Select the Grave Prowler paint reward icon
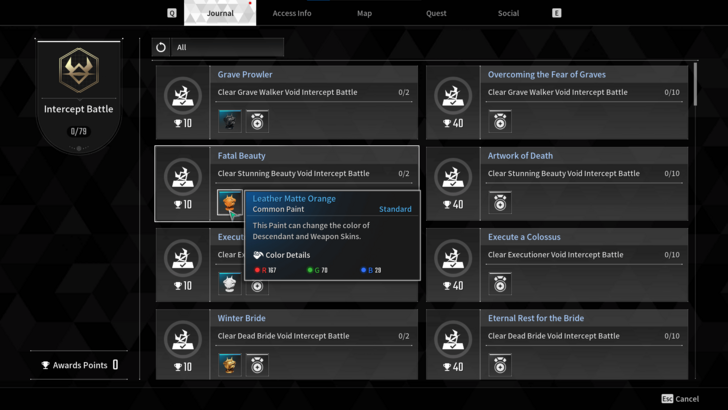The image size is (728, 410). coord(230,121)
